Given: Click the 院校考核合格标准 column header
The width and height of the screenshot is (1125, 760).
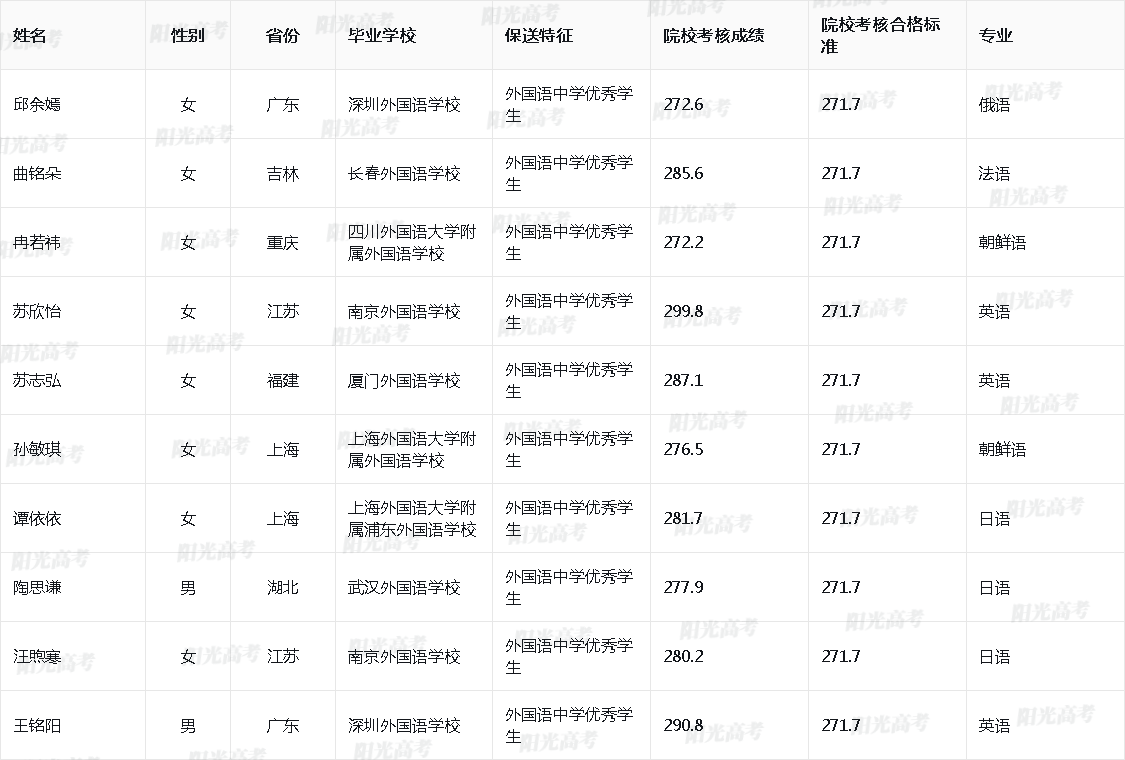Looking at the screenshot, I should (x=880, y=35).
